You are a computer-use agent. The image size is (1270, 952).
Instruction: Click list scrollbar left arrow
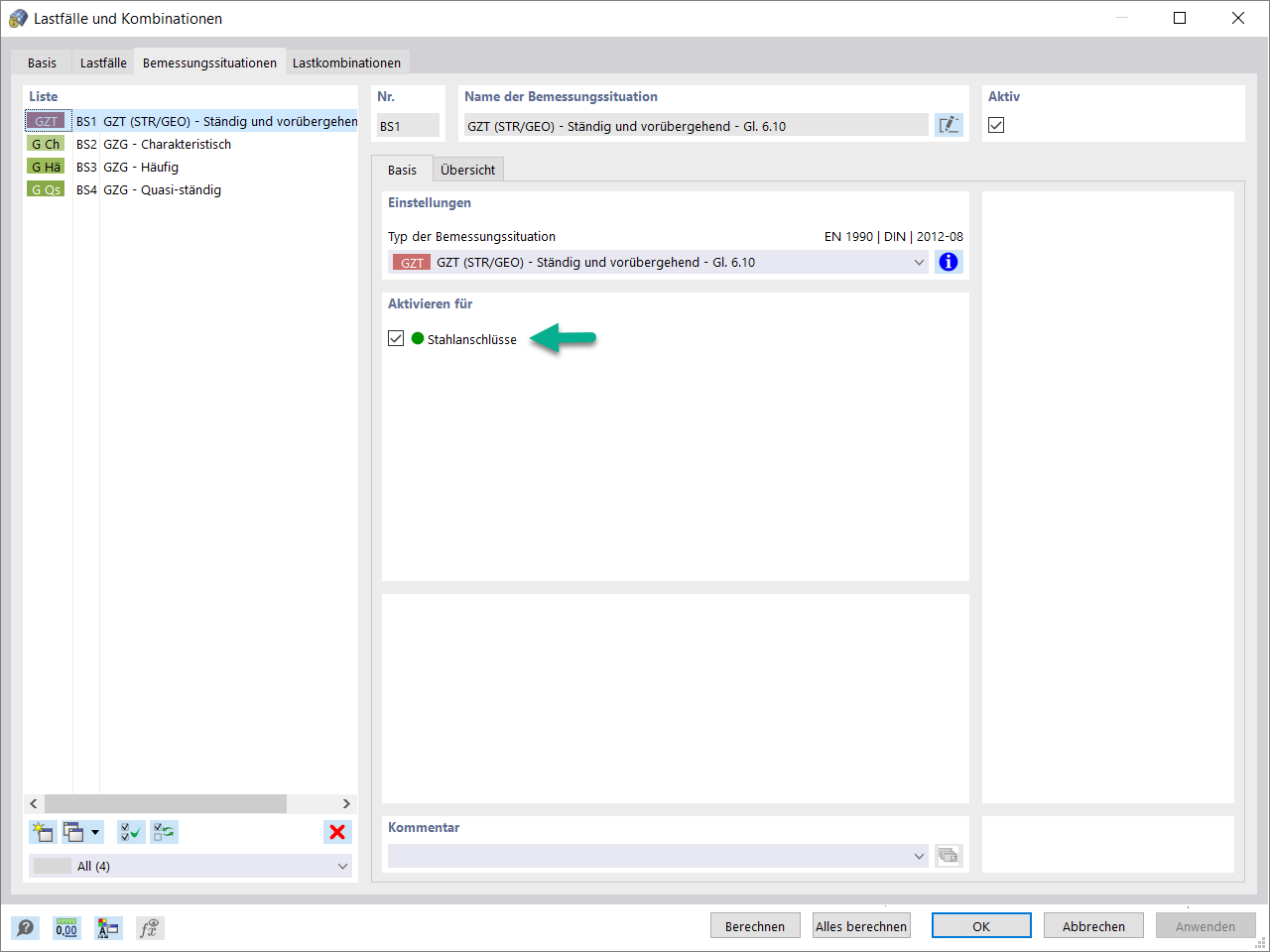tap(34, 803)
